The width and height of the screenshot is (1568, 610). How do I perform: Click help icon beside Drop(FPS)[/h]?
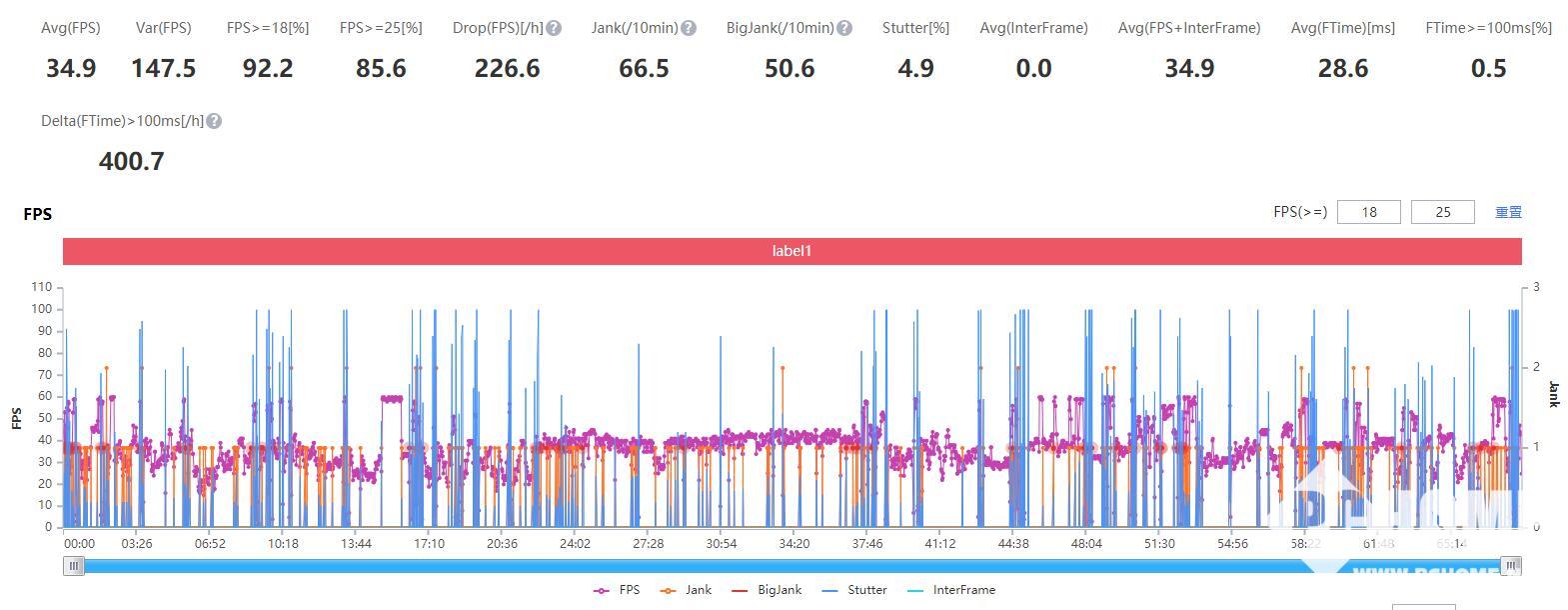click(x=554, y=28)
